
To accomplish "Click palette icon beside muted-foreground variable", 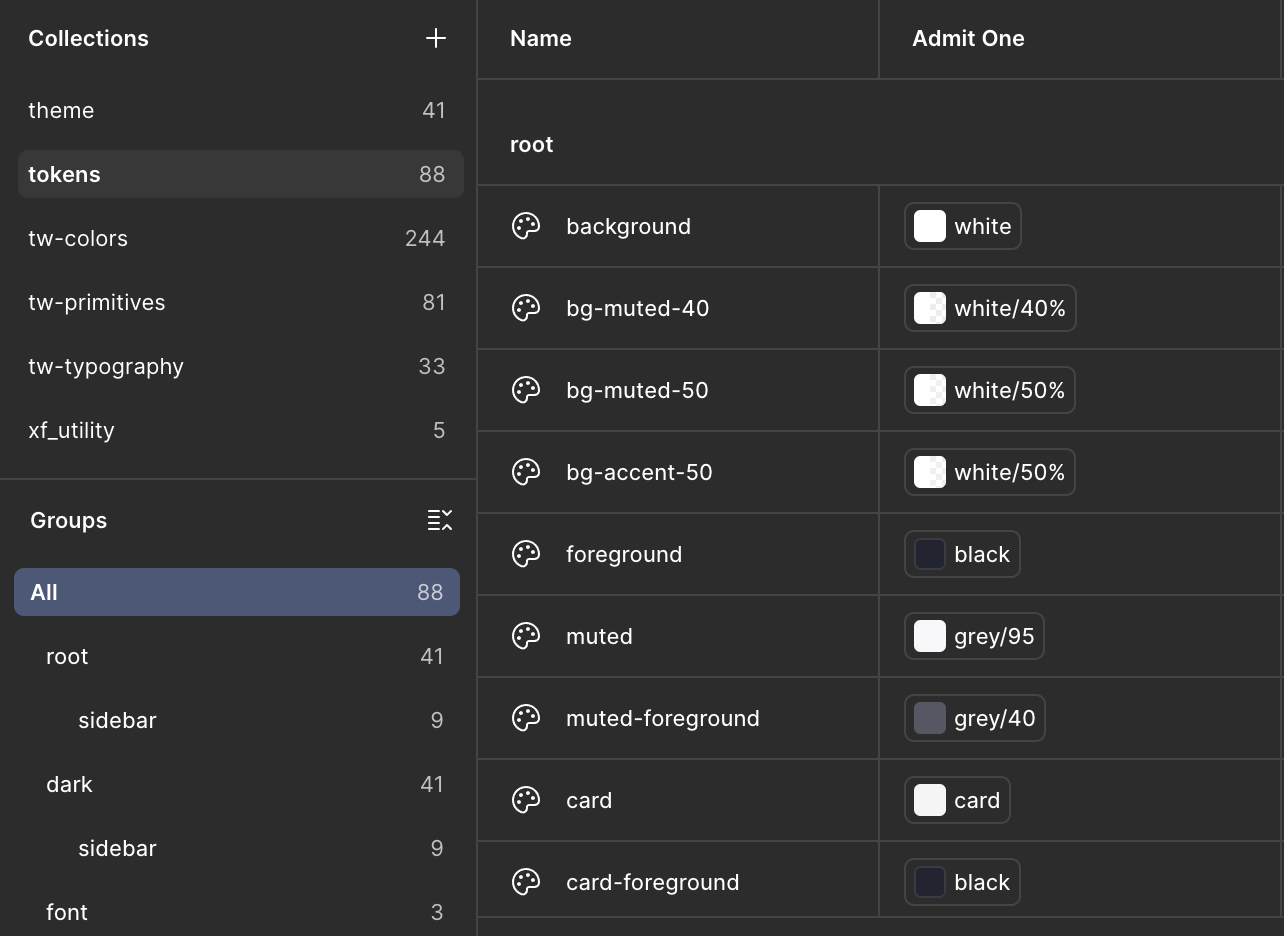I will [526, 718].
